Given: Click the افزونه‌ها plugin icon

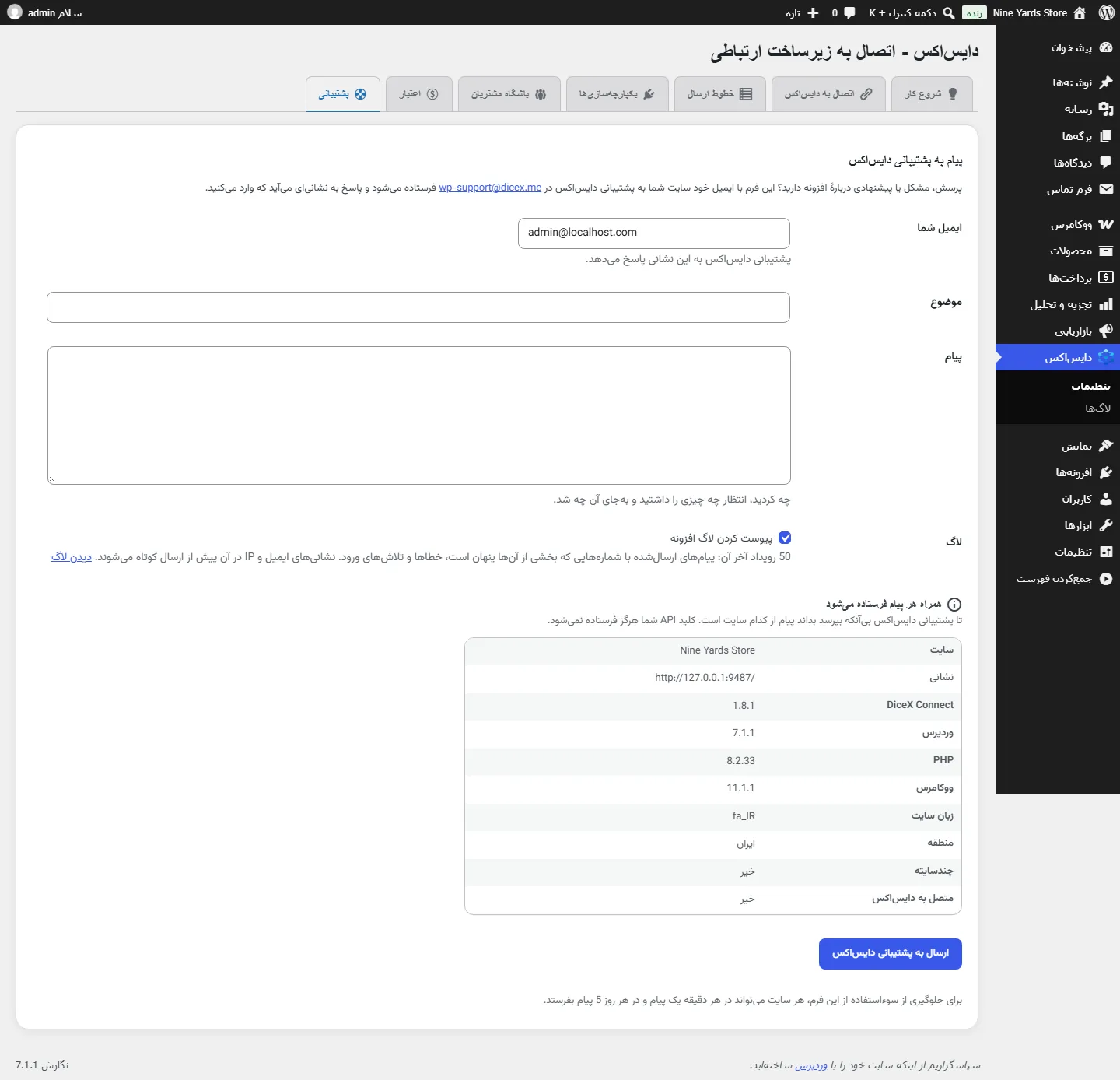Looking at the screenshot, I should pos(1106,472).
